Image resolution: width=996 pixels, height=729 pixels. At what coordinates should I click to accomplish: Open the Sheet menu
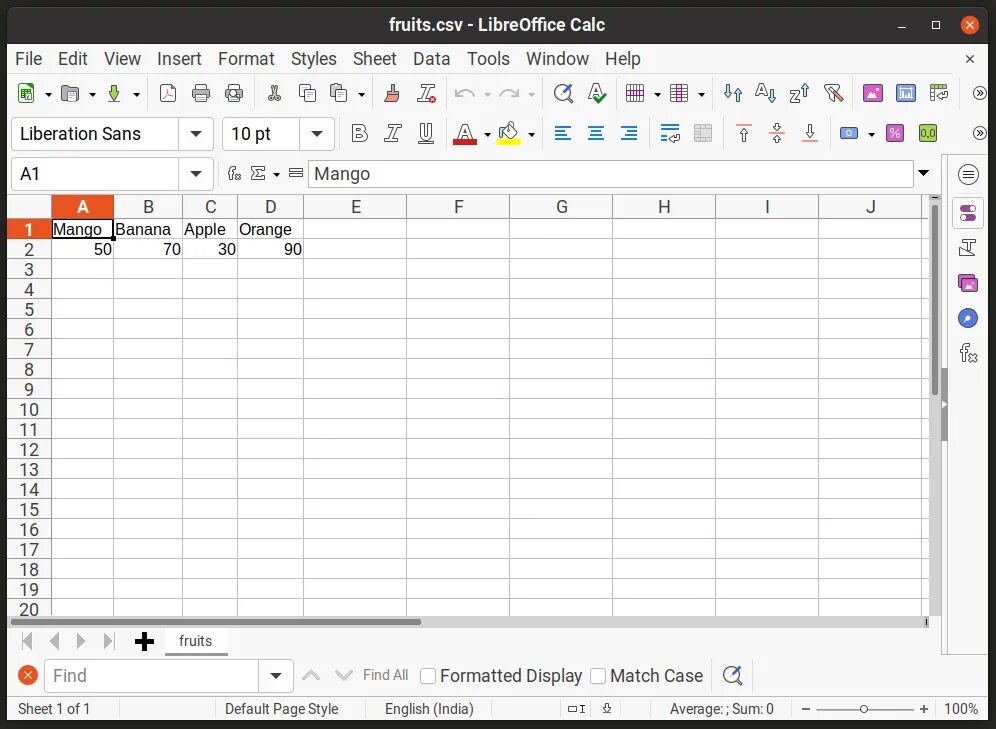click(374, 58)
